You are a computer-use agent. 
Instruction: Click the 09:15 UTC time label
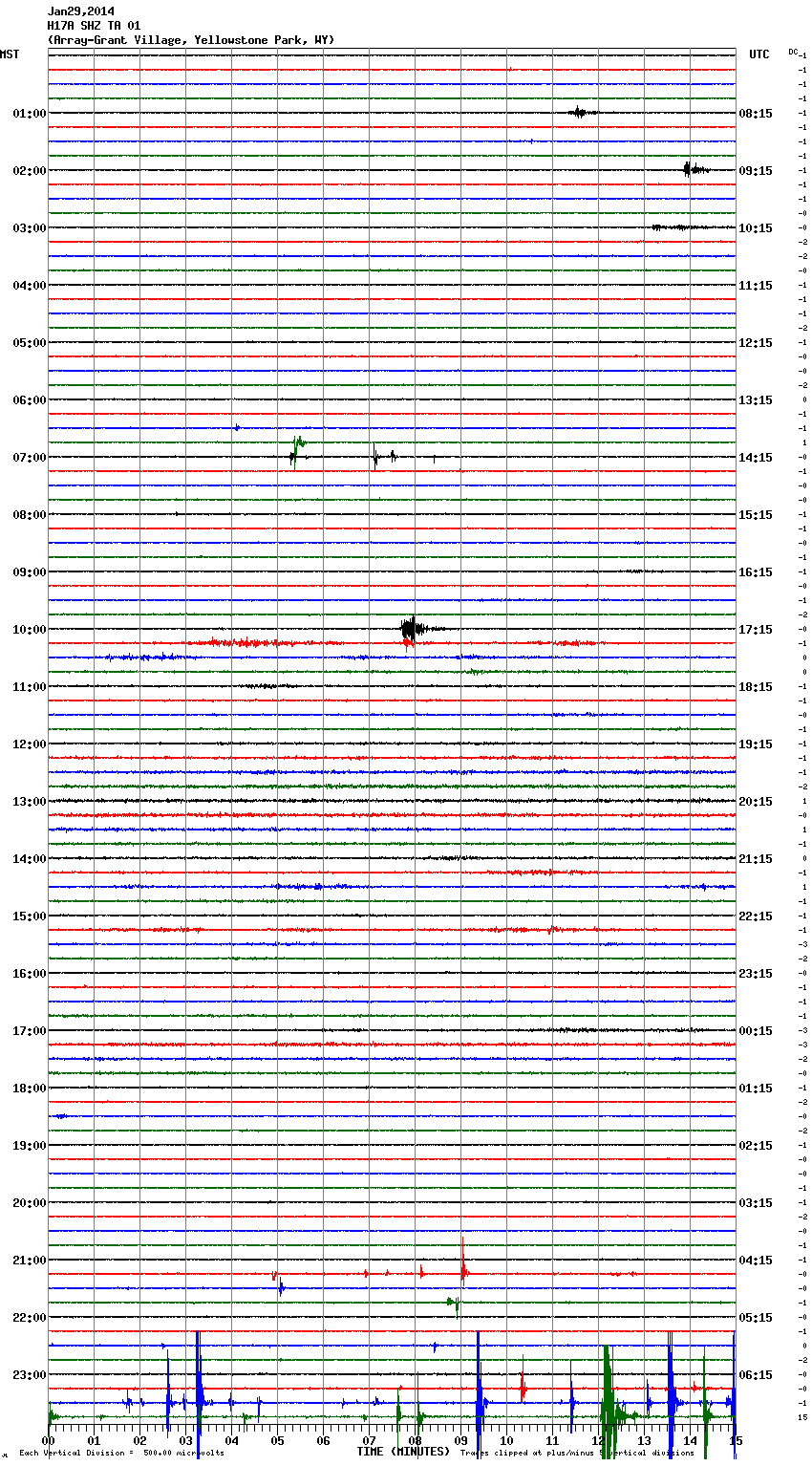(x=756, y=171)
